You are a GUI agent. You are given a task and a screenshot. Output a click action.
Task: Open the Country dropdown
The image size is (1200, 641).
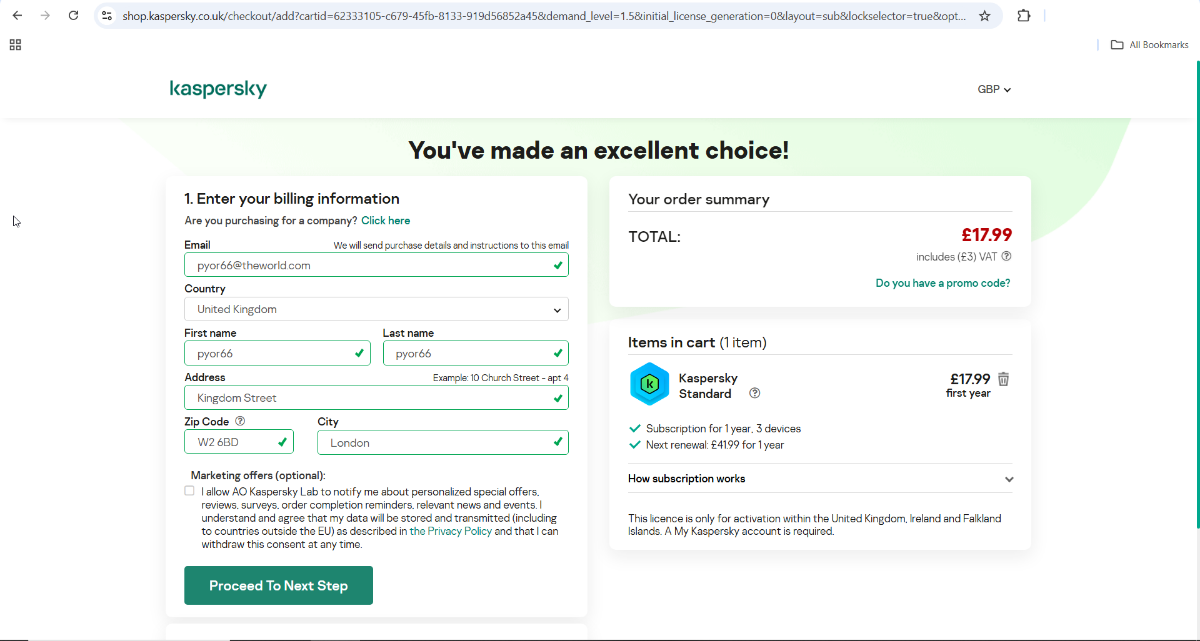pyautogui.click(x=376, y=309)
